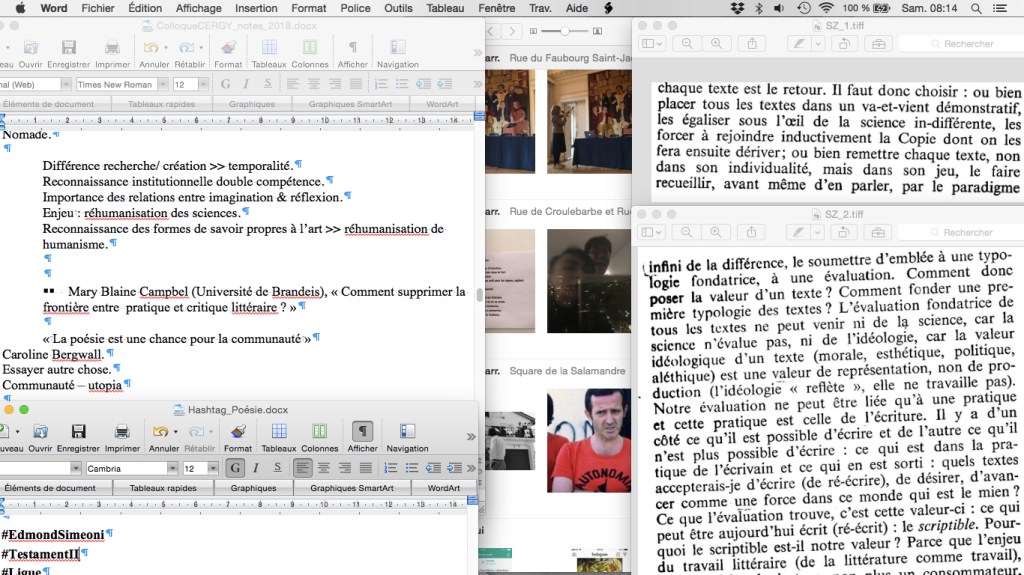Viewport: 1024px width, 575px height.
Task: Adjust thumbnail size slider in Photos window
Action: (x=563, y=32)
